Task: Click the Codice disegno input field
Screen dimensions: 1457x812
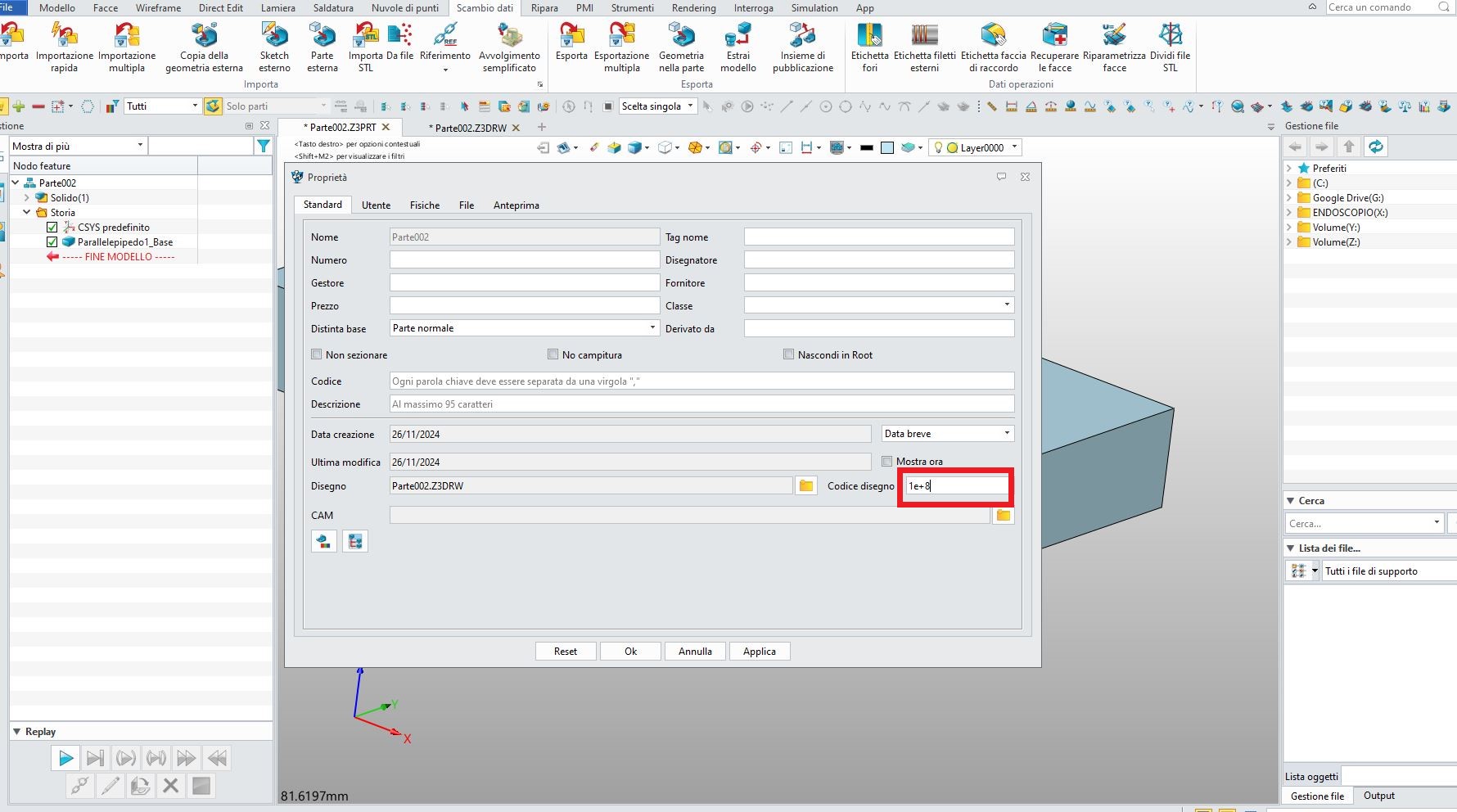Action: 956,485
